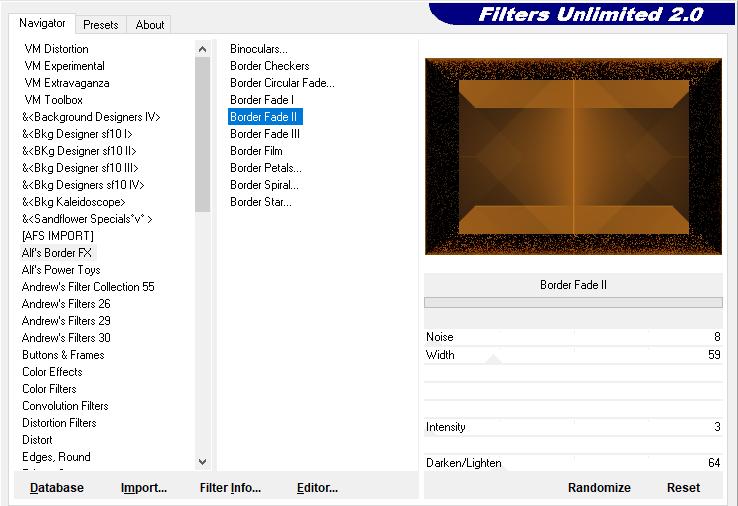This screenshot has width=738, height=506.
Task: Select the Border Fade II filter
Action: click(x=264, y=117)
